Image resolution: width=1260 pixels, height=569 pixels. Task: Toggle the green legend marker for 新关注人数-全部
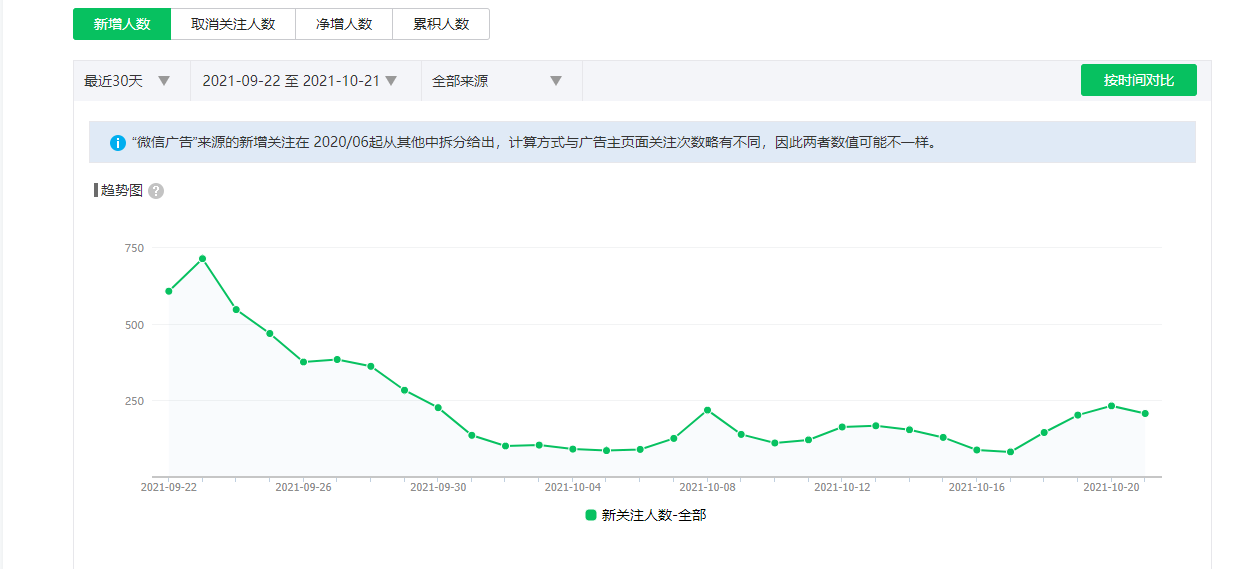pos(591,515)
